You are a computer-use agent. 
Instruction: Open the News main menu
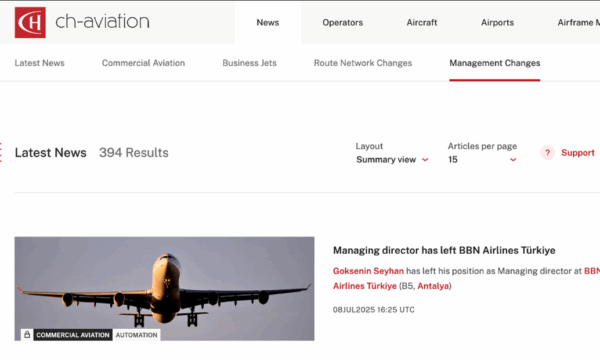[267, 23]
